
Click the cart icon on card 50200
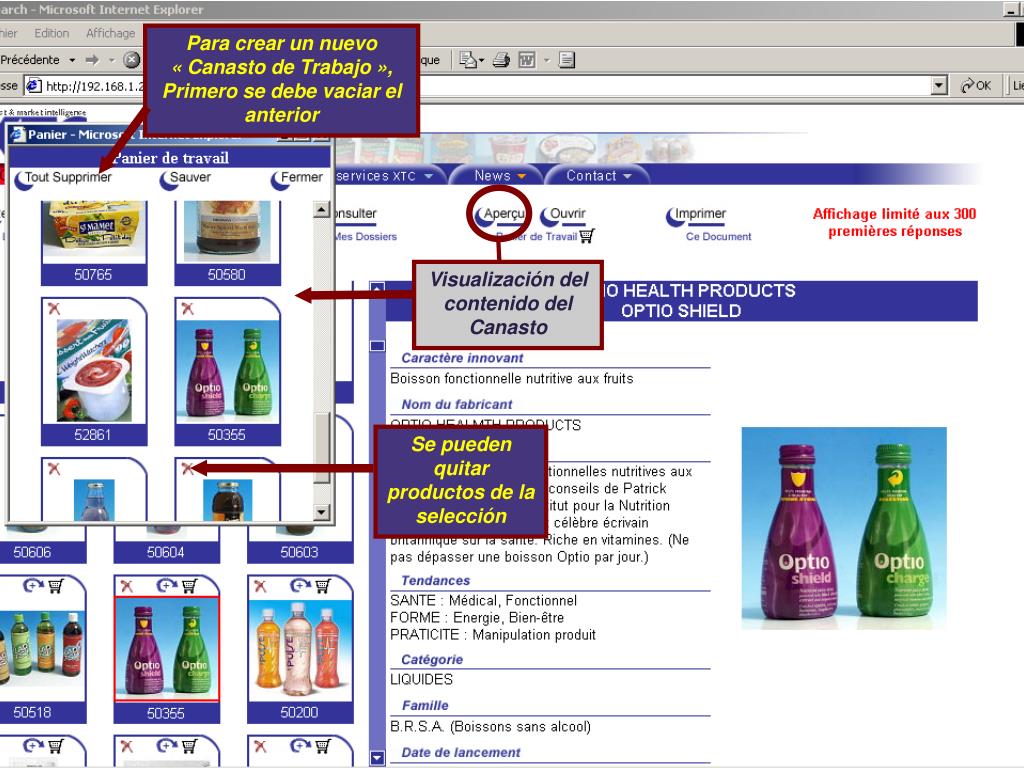point(323,585)
